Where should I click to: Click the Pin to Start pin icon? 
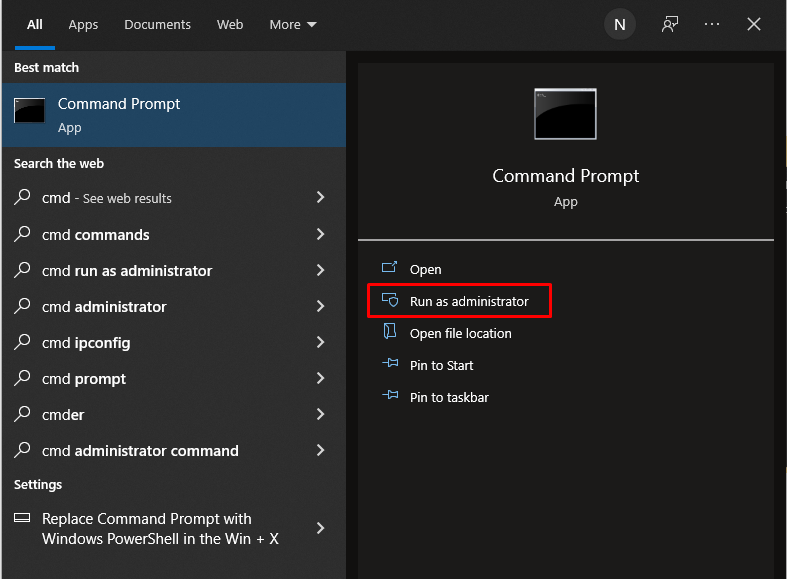tap(390, 365)
